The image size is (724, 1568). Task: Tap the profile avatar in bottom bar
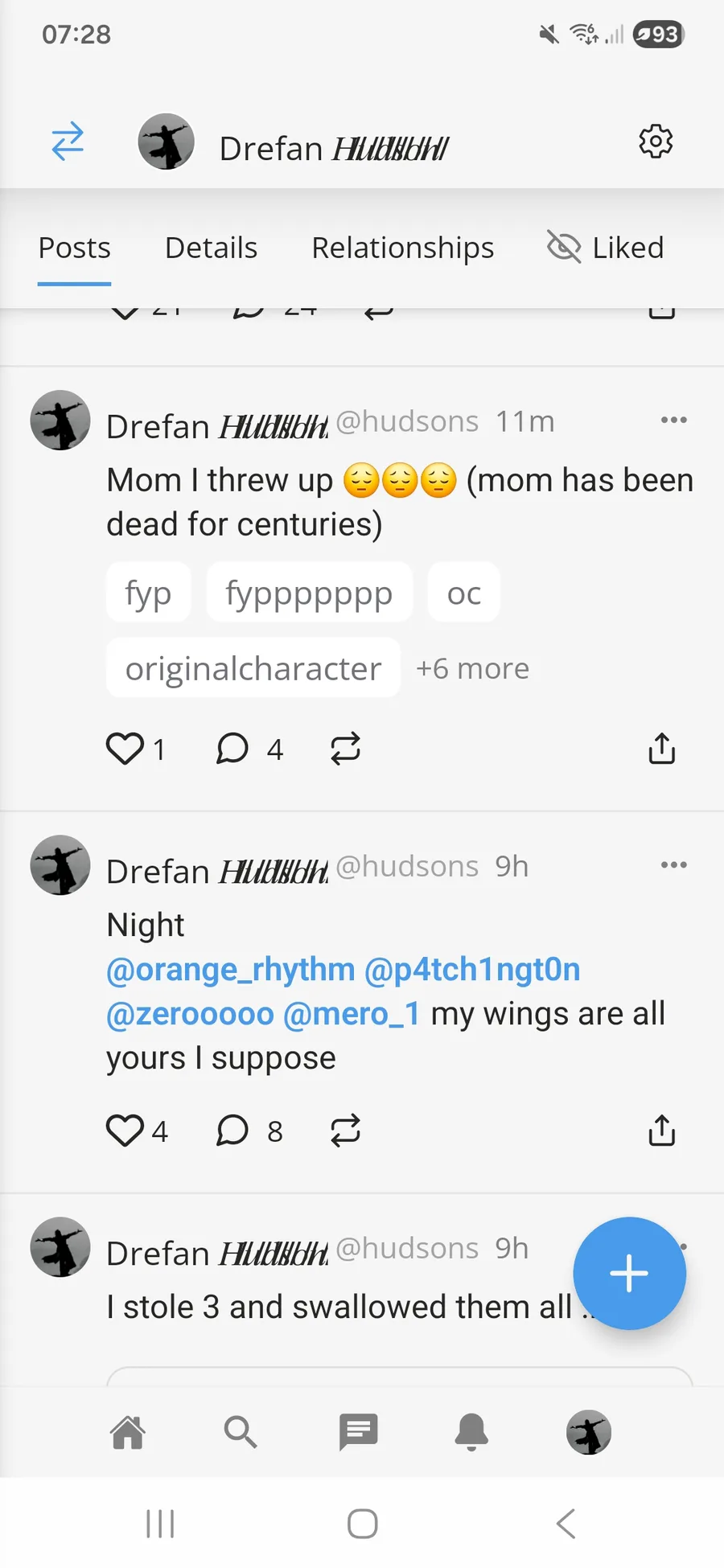(589, 1432)
